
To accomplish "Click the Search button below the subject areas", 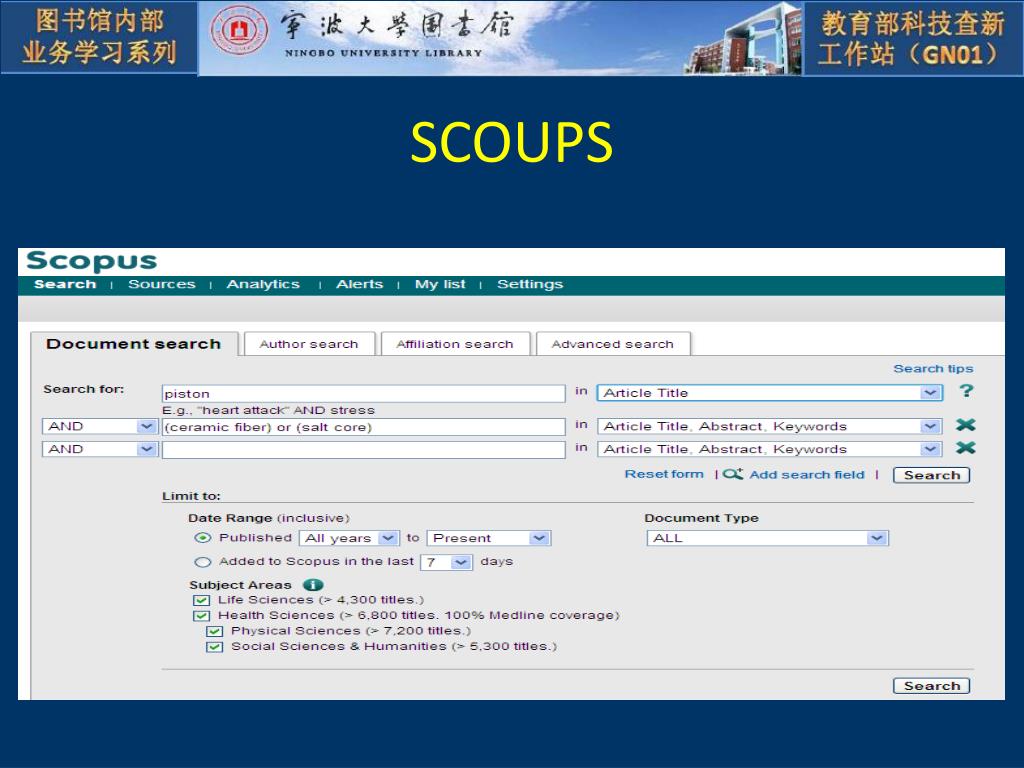I will coord(931,686).
